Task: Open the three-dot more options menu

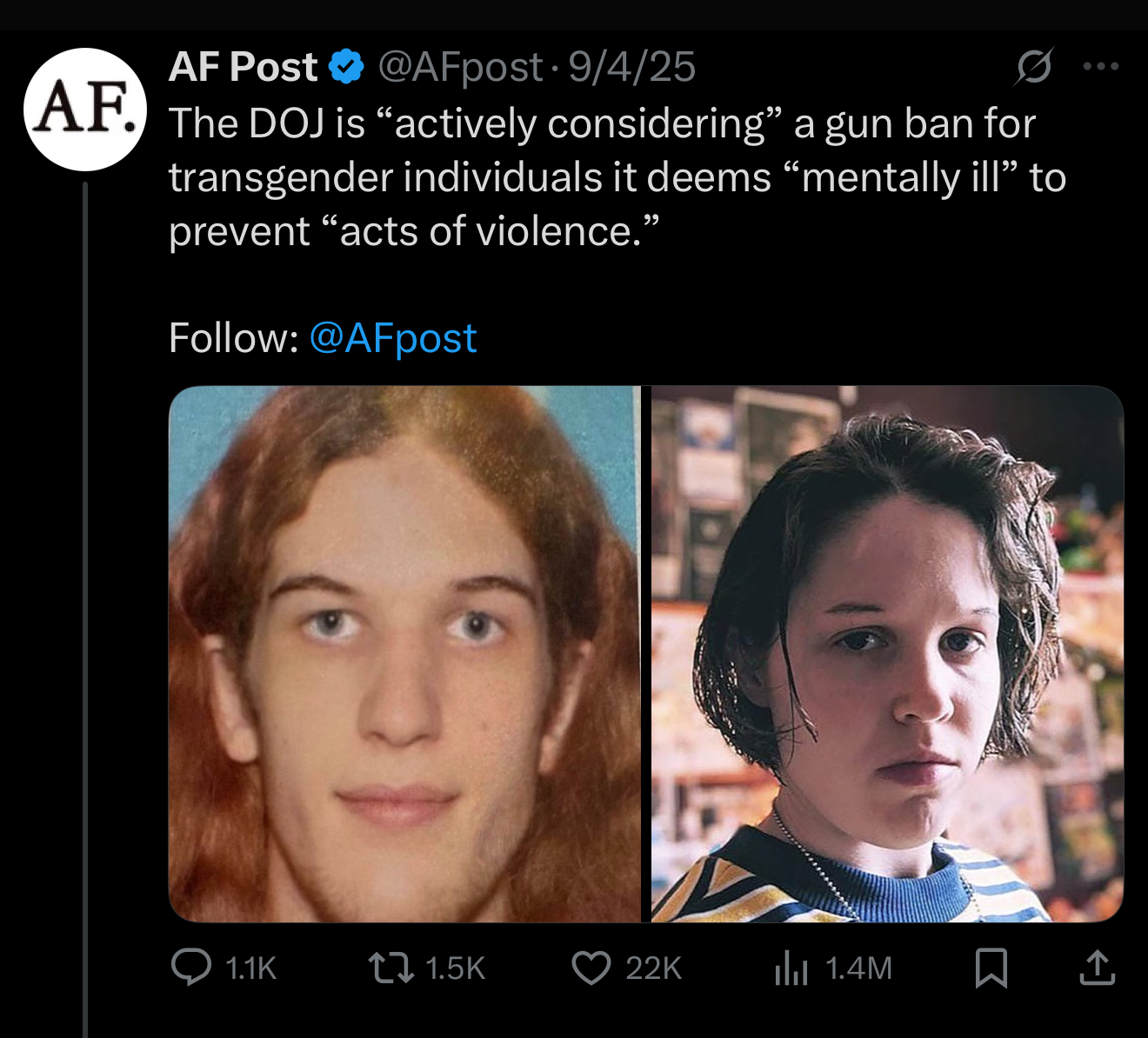Action: coord(1101,66)
